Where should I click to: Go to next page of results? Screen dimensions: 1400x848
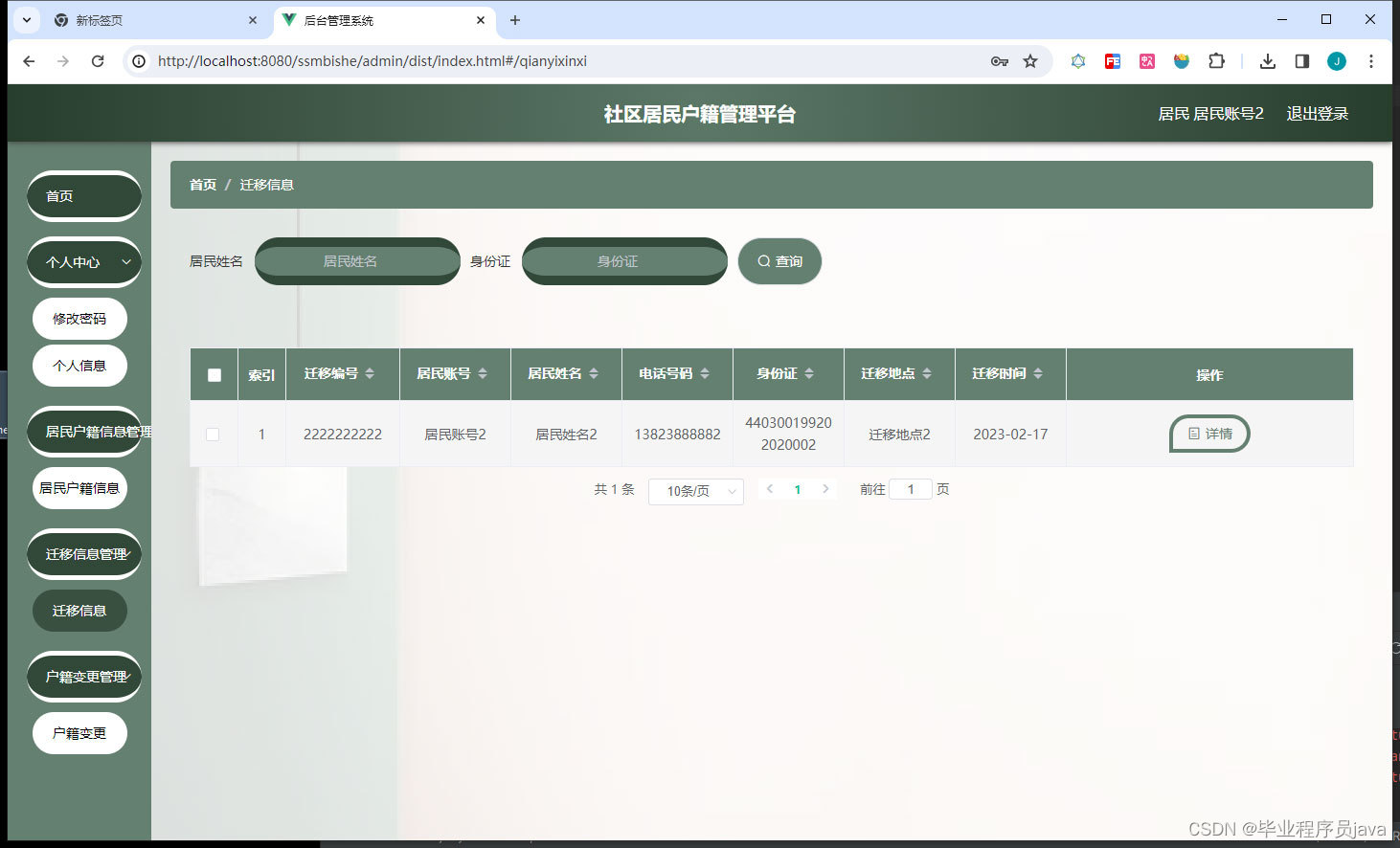(x=825, y=489)
